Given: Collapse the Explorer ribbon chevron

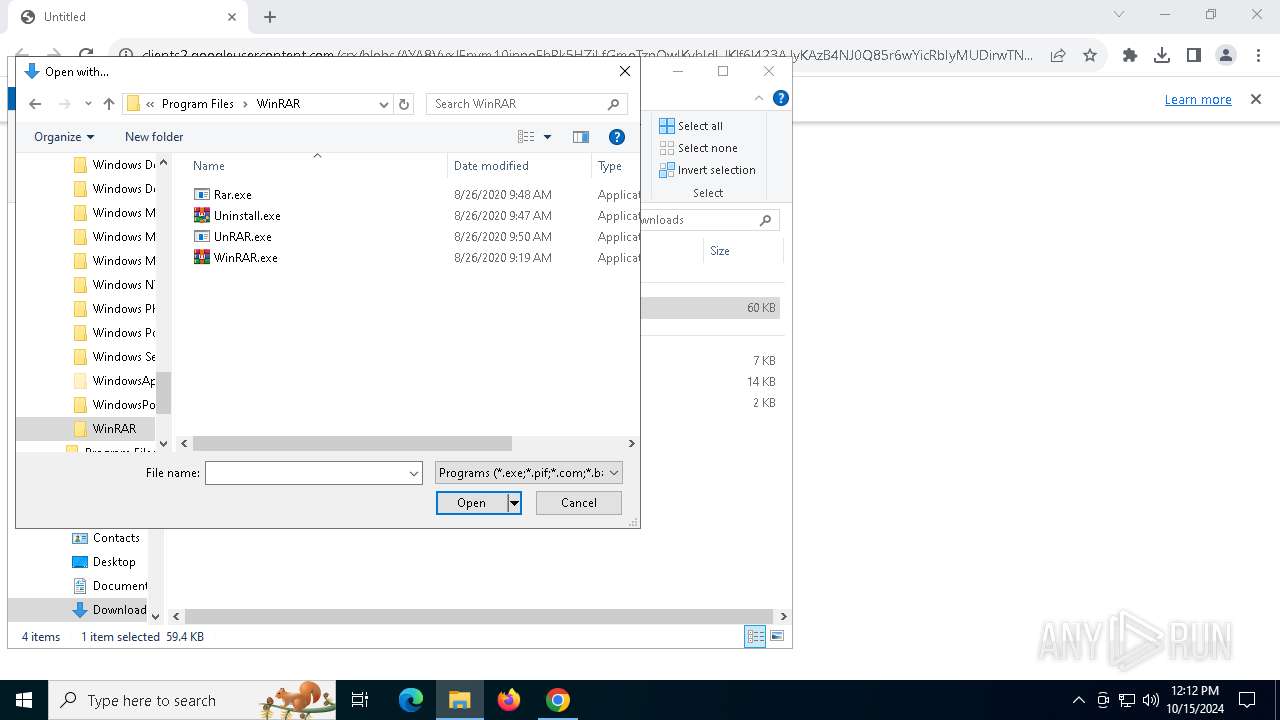Looking at the screenshot, I should 758,98.
